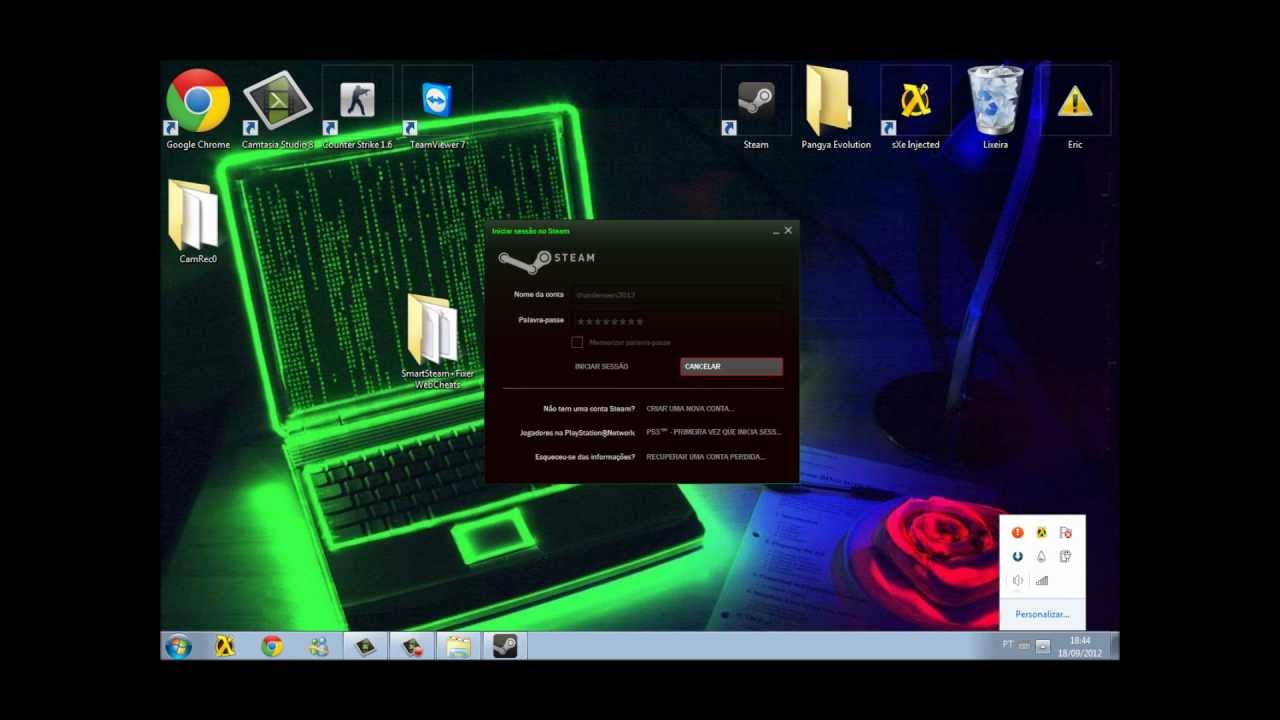Launch the Counter Strike 1.6 desktop shortcut

[357, 108]
